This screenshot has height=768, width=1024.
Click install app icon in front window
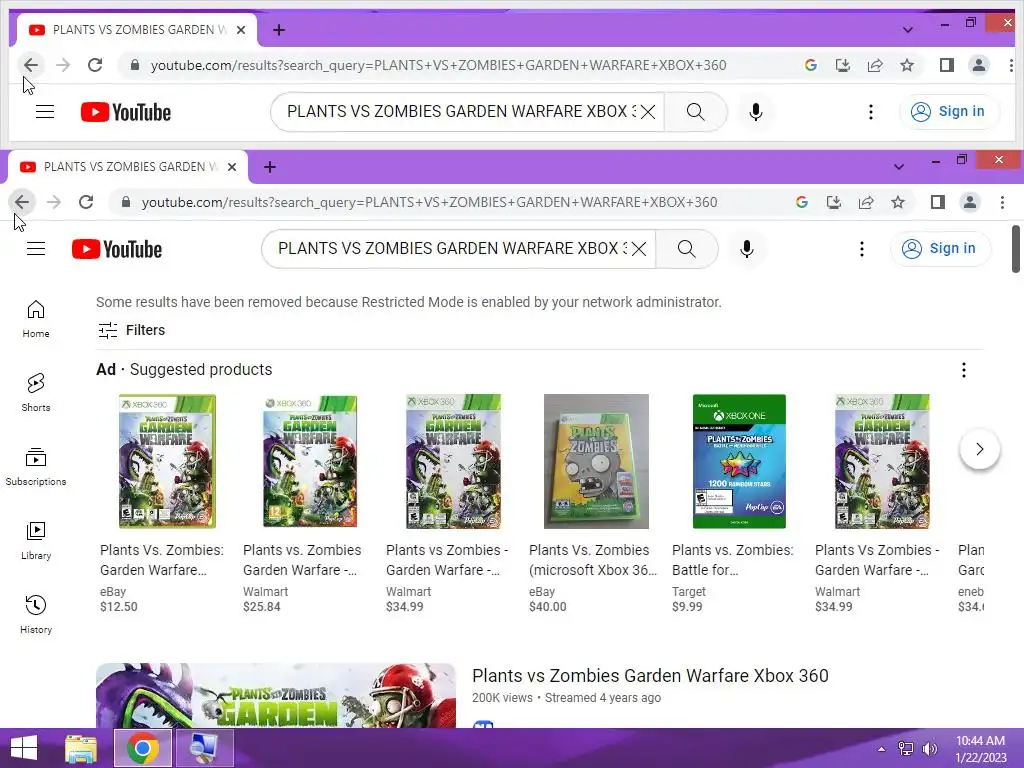[834, 202]
